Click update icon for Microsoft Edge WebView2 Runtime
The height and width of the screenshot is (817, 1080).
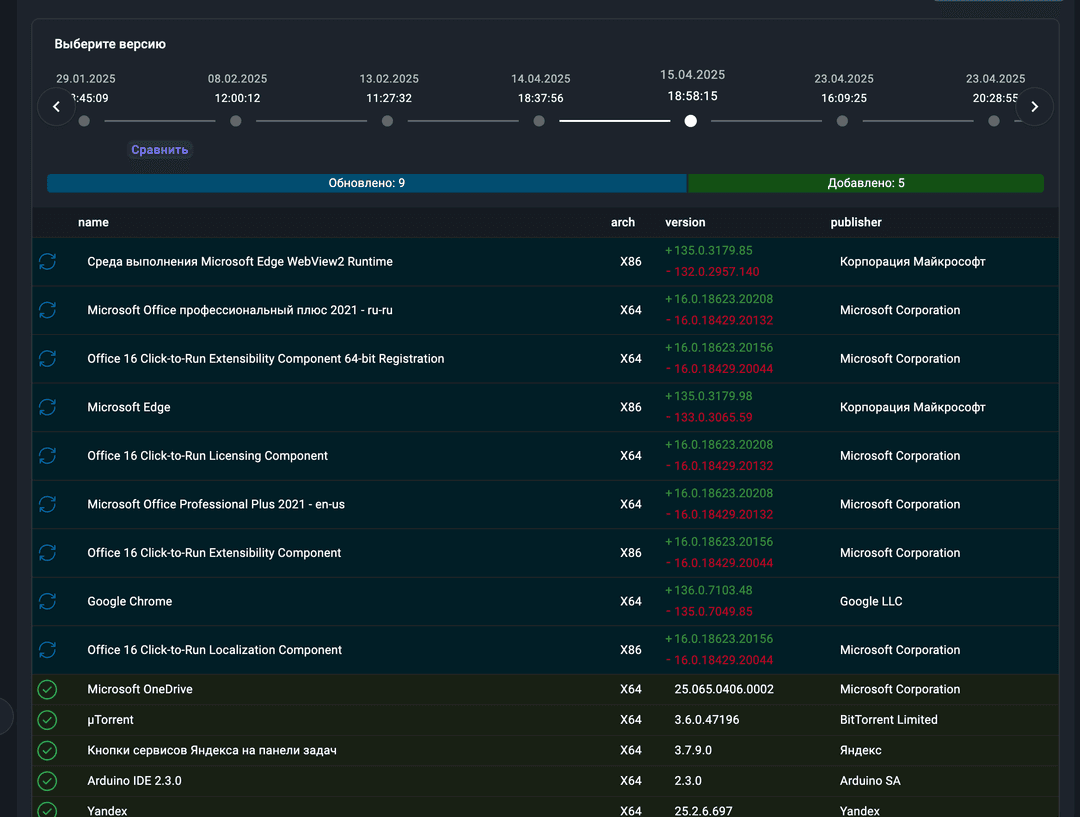[47, 261]
